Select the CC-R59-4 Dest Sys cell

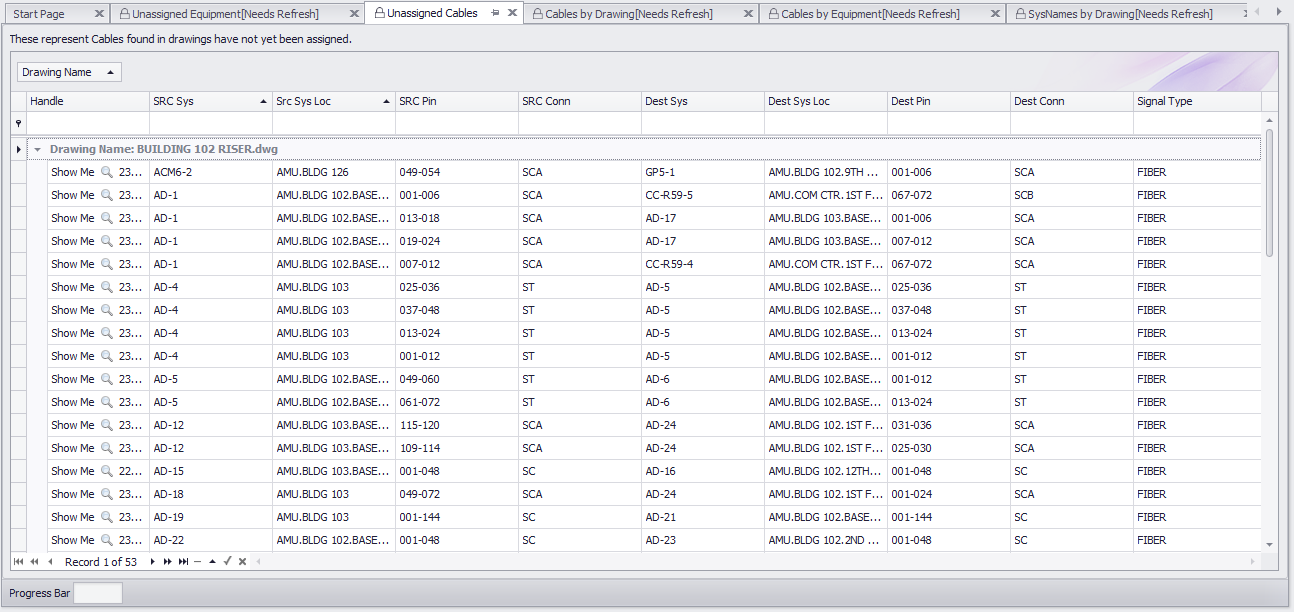point(703,264)
